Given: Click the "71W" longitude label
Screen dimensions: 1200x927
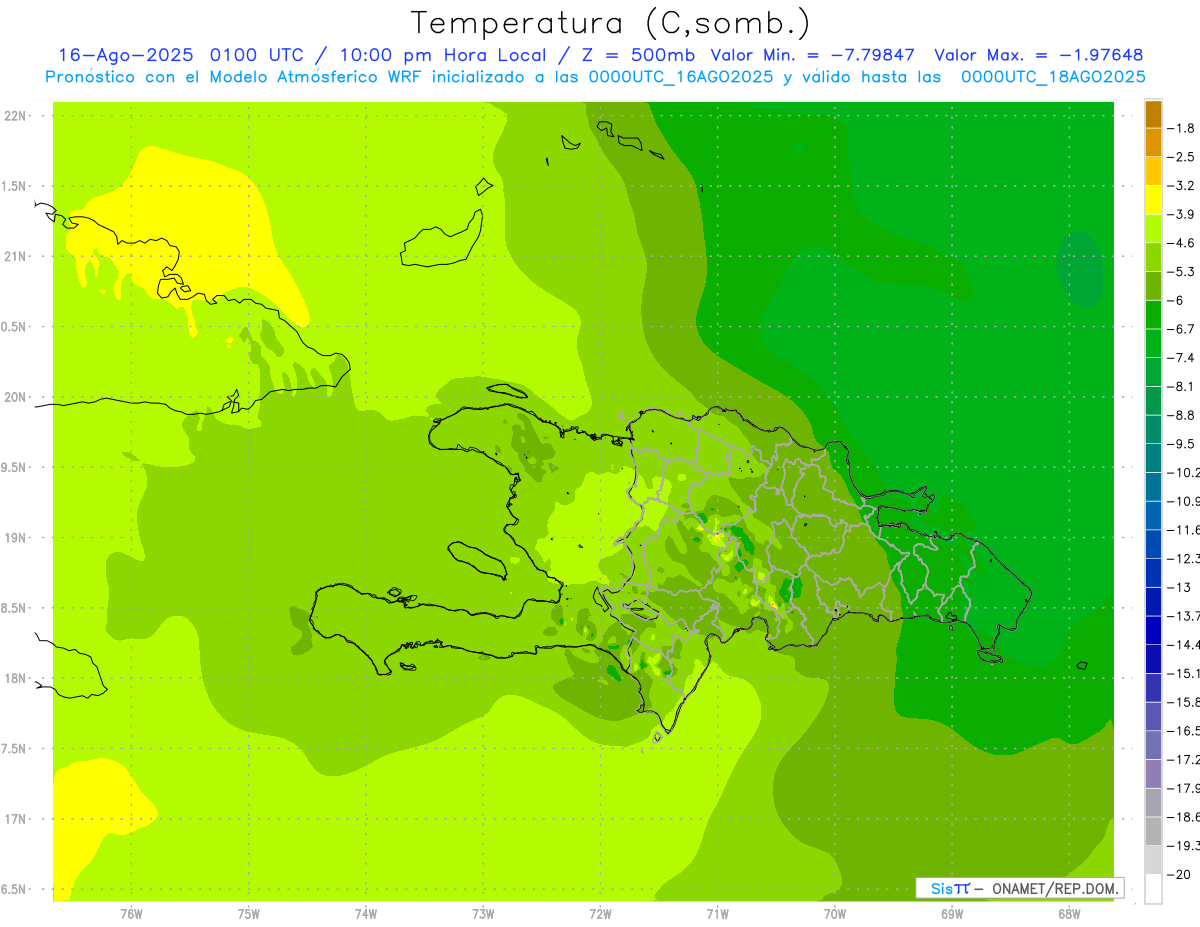Looking at the screenshot, I should click(x=717, y=913).
